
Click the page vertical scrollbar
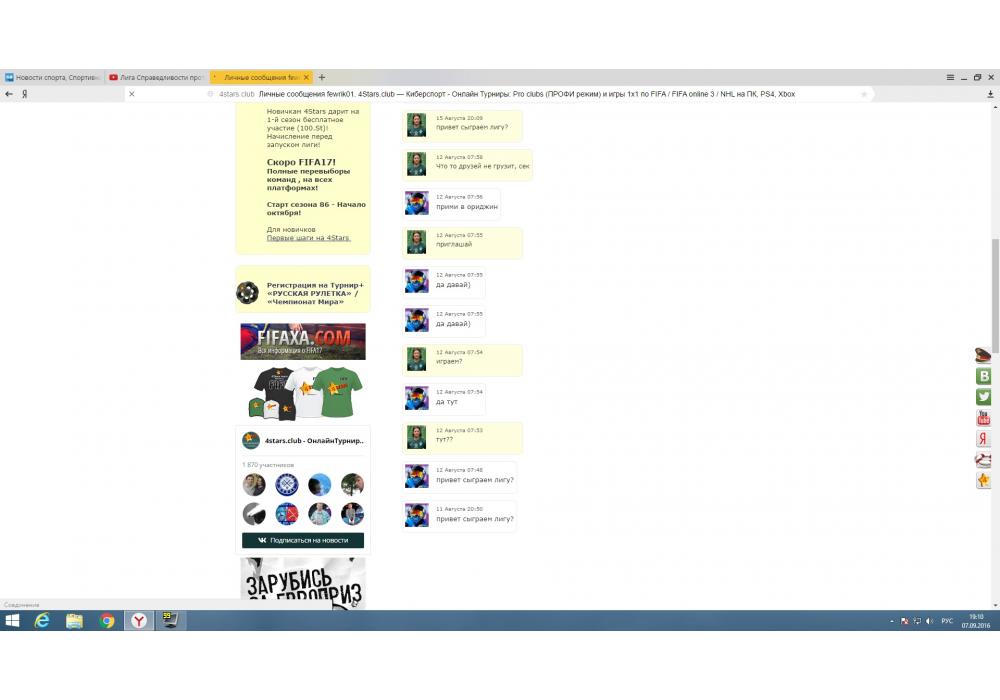pyautogui.click(x=994, y=290)
